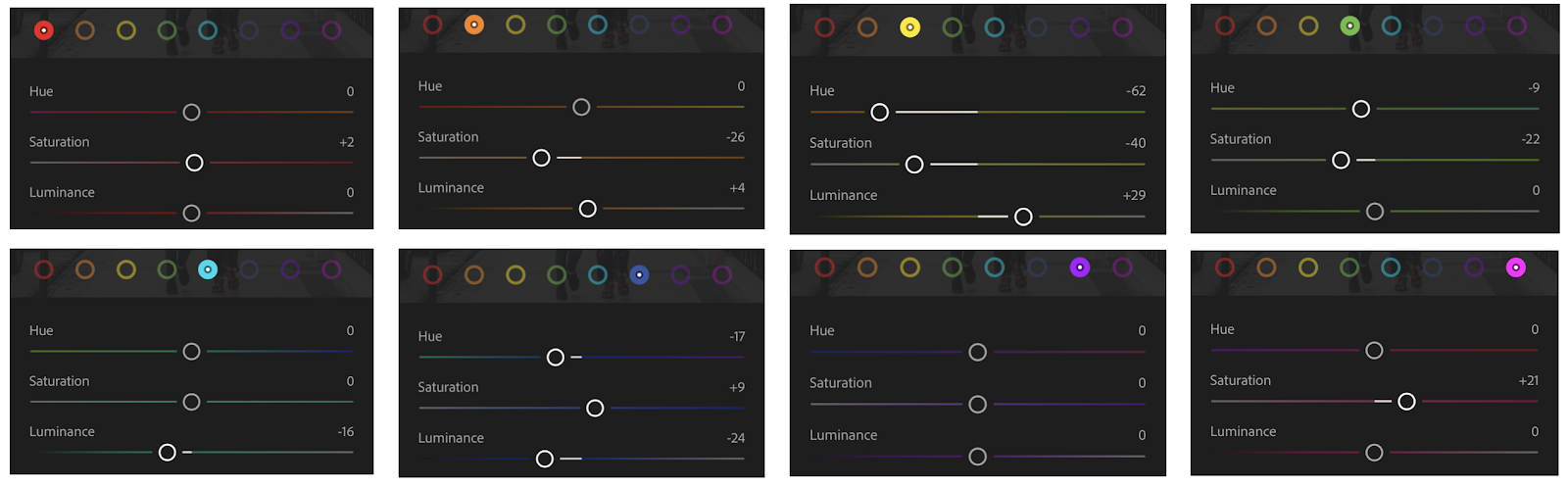Click the Luminance slider handle at -16
The height and width of the screenshot is (487, 1568).
click(x=168, y=452)
